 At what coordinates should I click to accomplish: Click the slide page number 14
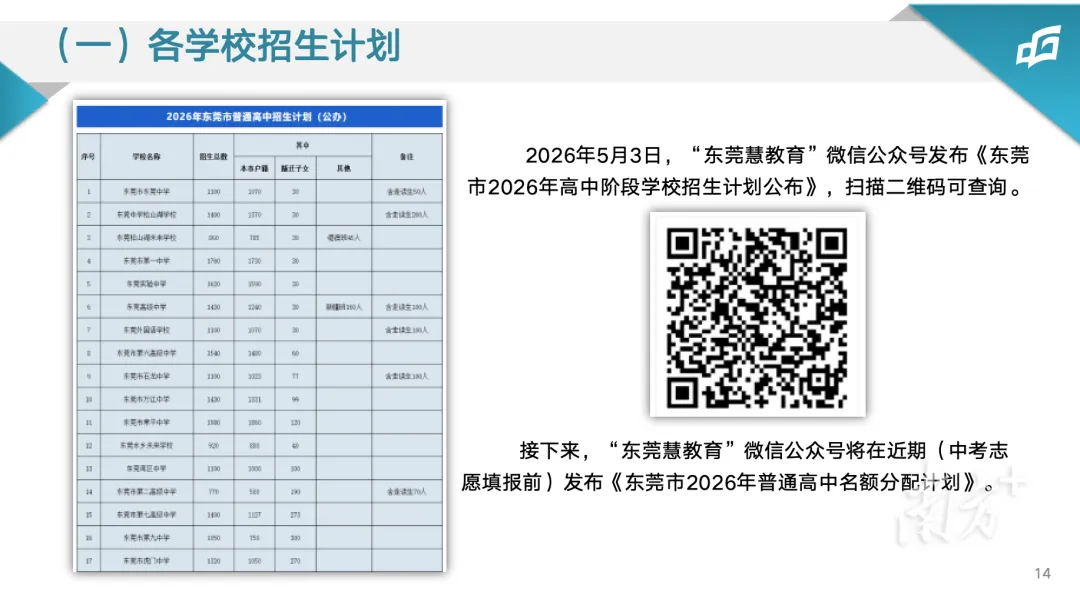coord(1042,573)
